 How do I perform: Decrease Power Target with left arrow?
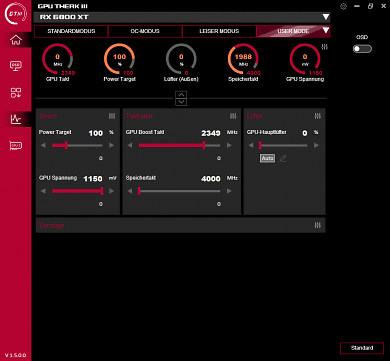43,145
